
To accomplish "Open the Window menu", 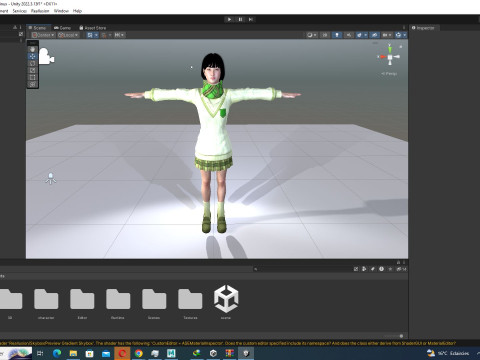I will tap(61, 11).
